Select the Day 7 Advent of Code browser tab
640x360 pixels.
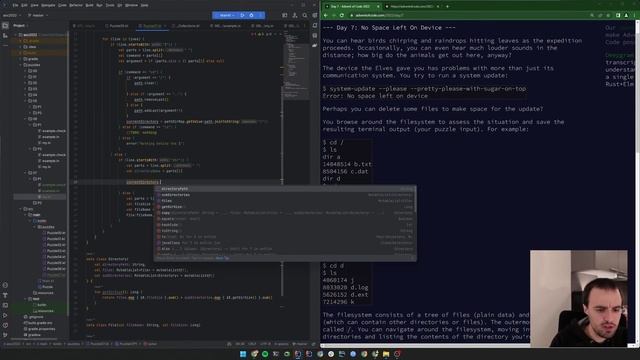[352, 6]
